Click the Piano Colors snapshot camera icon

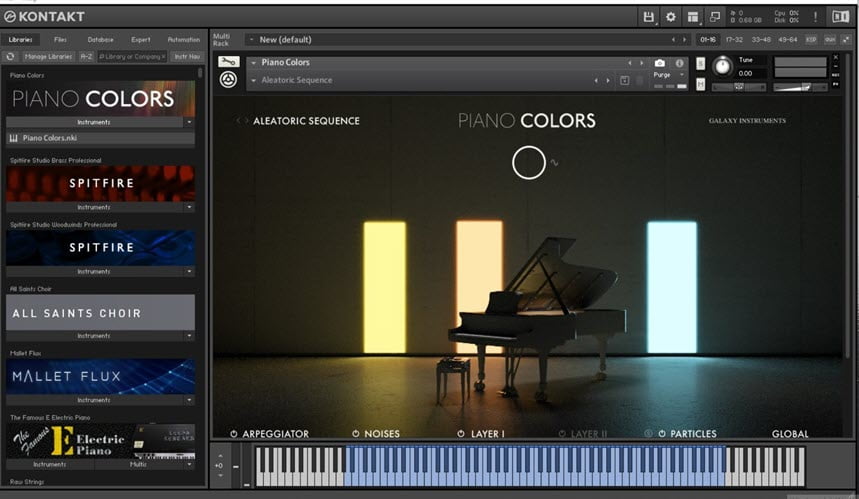click(660, 63)
